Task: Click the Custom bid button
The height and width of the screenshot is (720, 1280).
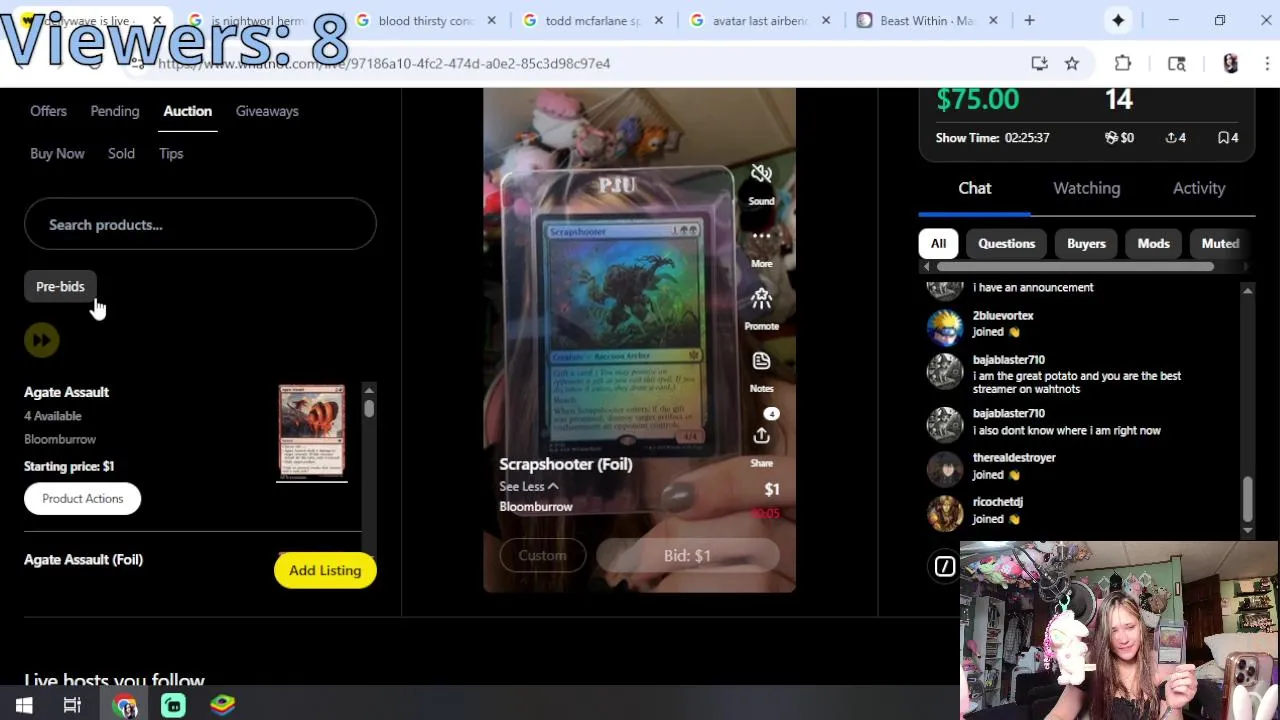Action: (542, 555)
